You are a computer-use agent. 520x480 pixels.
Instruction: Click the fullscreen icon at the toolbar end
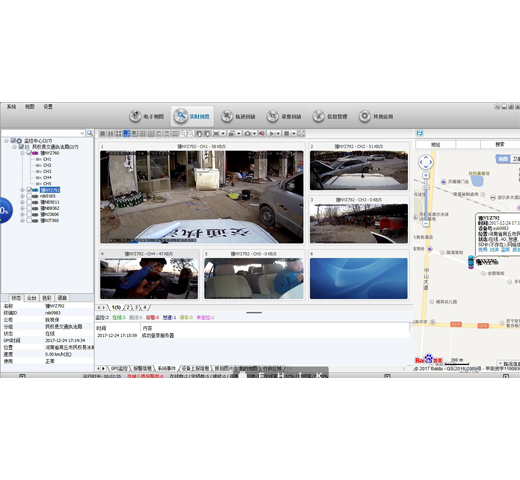(301, 133)
